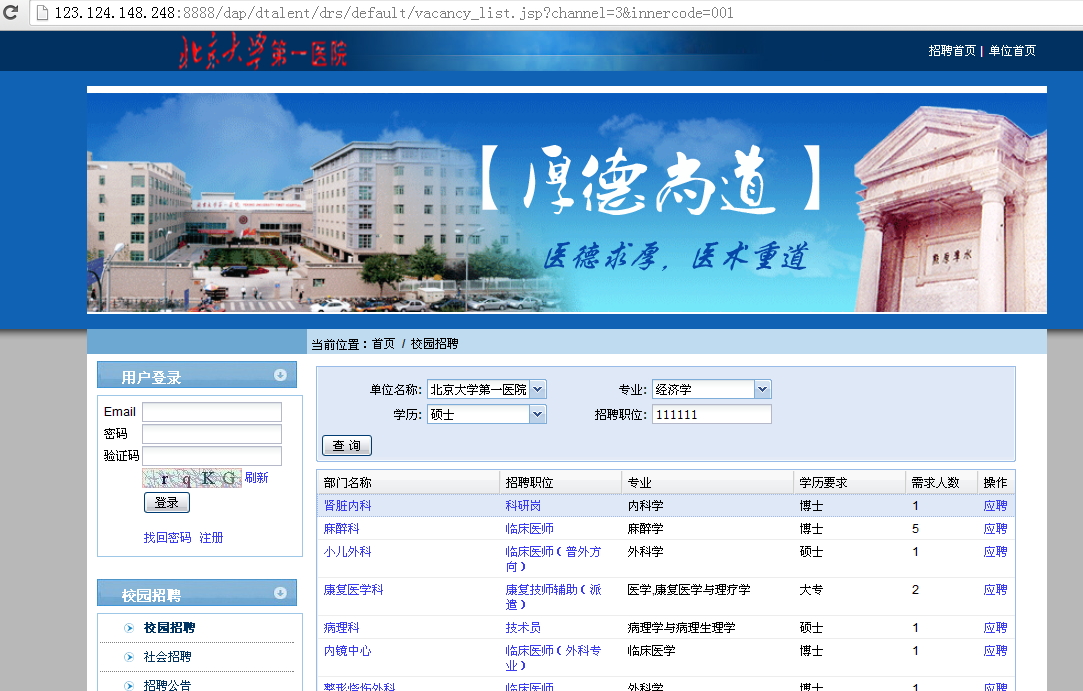Focus the Email input field

211,412
